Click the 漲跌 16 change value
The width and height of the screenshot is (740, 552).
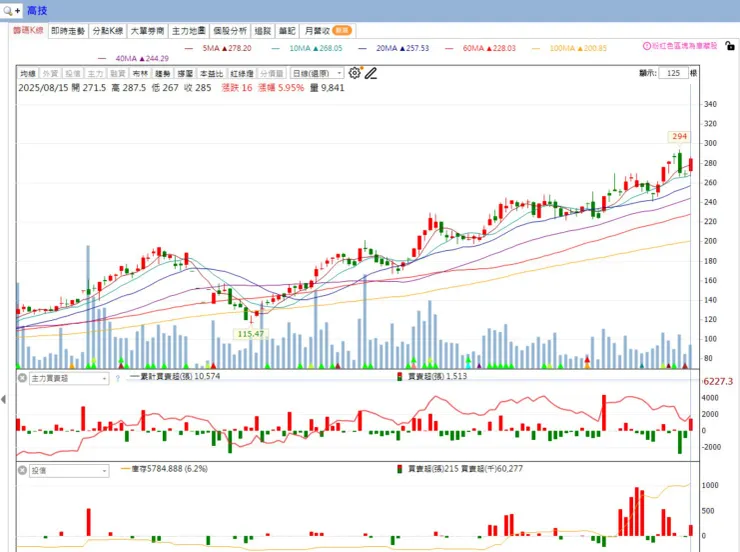pyautogui.click(x=237, y=88)
